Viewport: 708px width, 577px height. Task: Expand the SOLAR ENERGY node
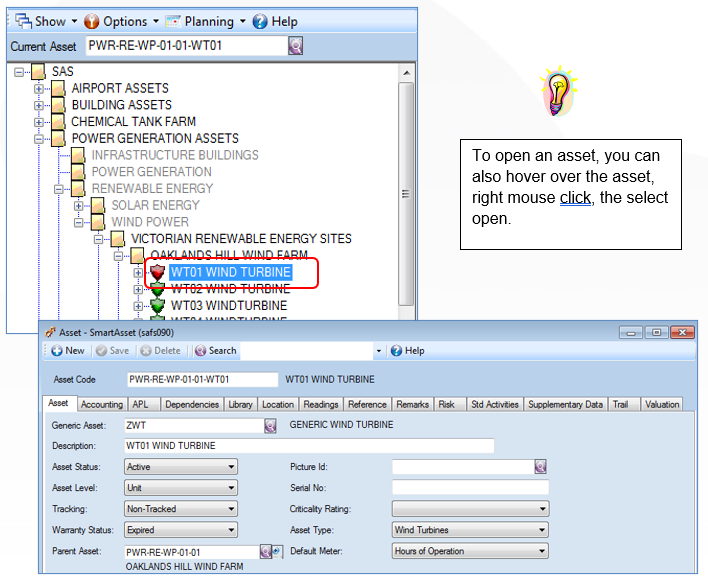click(x=79, y=205)
